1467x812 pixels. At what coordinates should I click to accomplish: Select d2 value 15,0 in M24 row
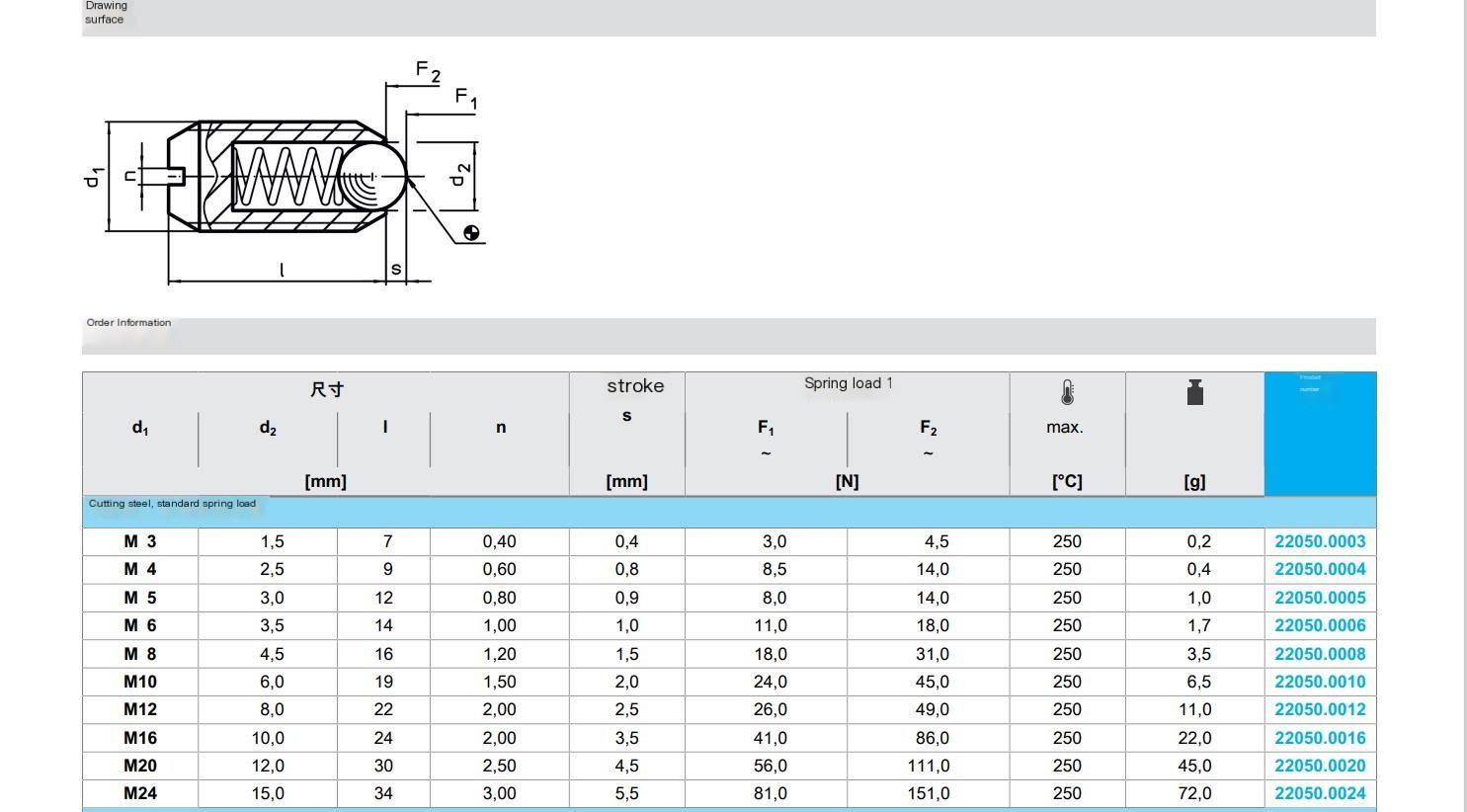tap(267, 793)
